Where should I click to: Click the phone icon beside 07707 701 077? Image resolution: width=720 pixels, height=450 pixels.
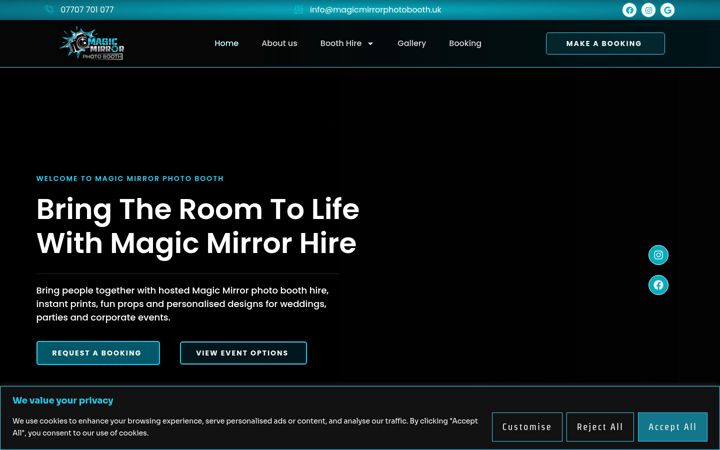(x=49, y=10)
